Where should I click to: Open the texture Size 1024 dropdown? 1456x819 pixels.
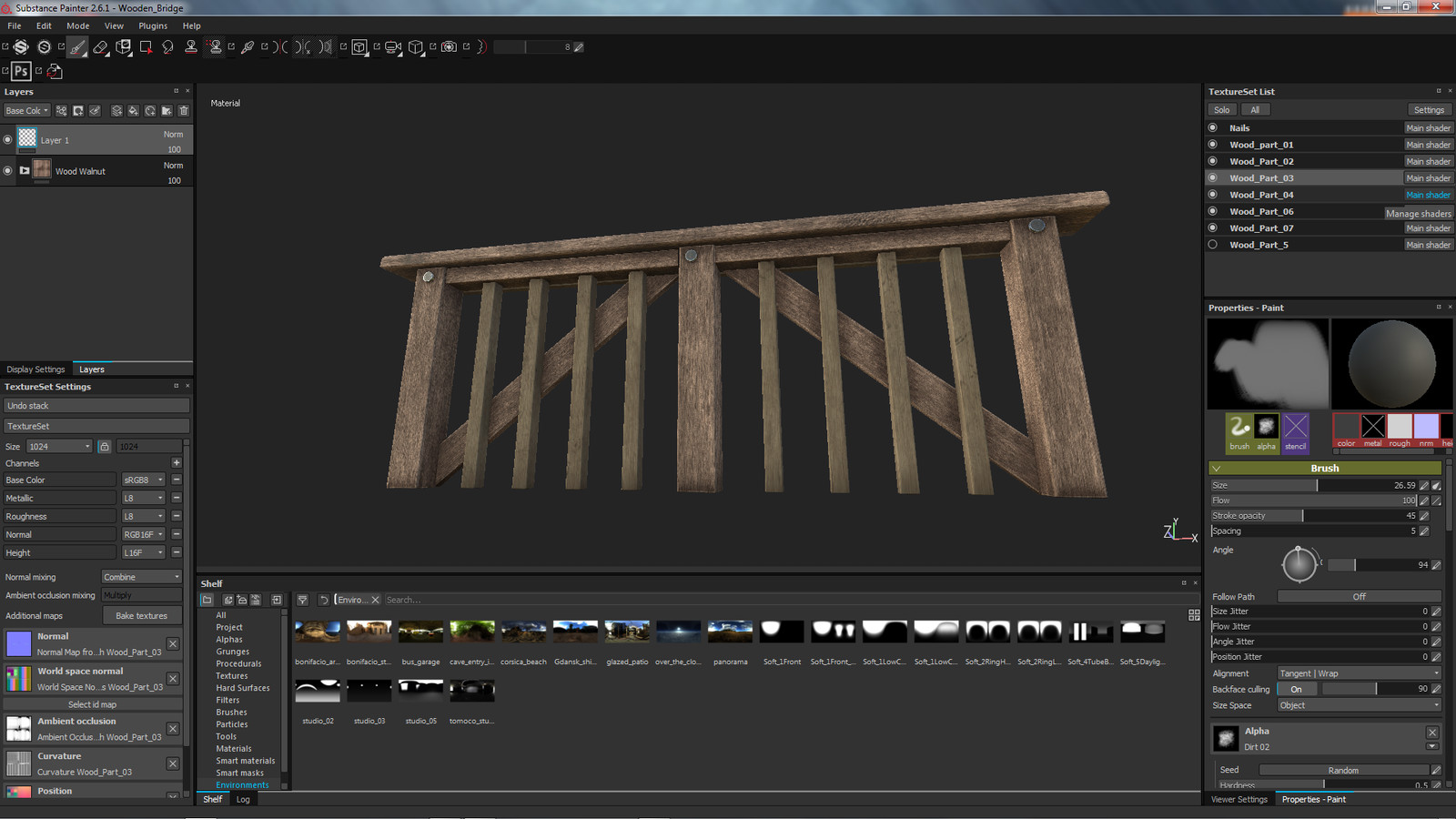(x=59, y=447)
